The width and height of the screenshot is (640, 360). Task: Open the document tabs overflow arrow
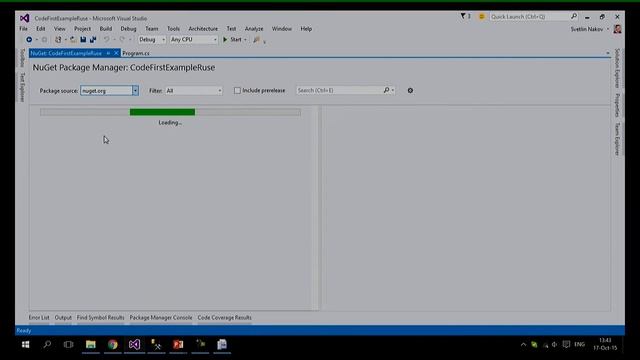[x=607, y=53]
